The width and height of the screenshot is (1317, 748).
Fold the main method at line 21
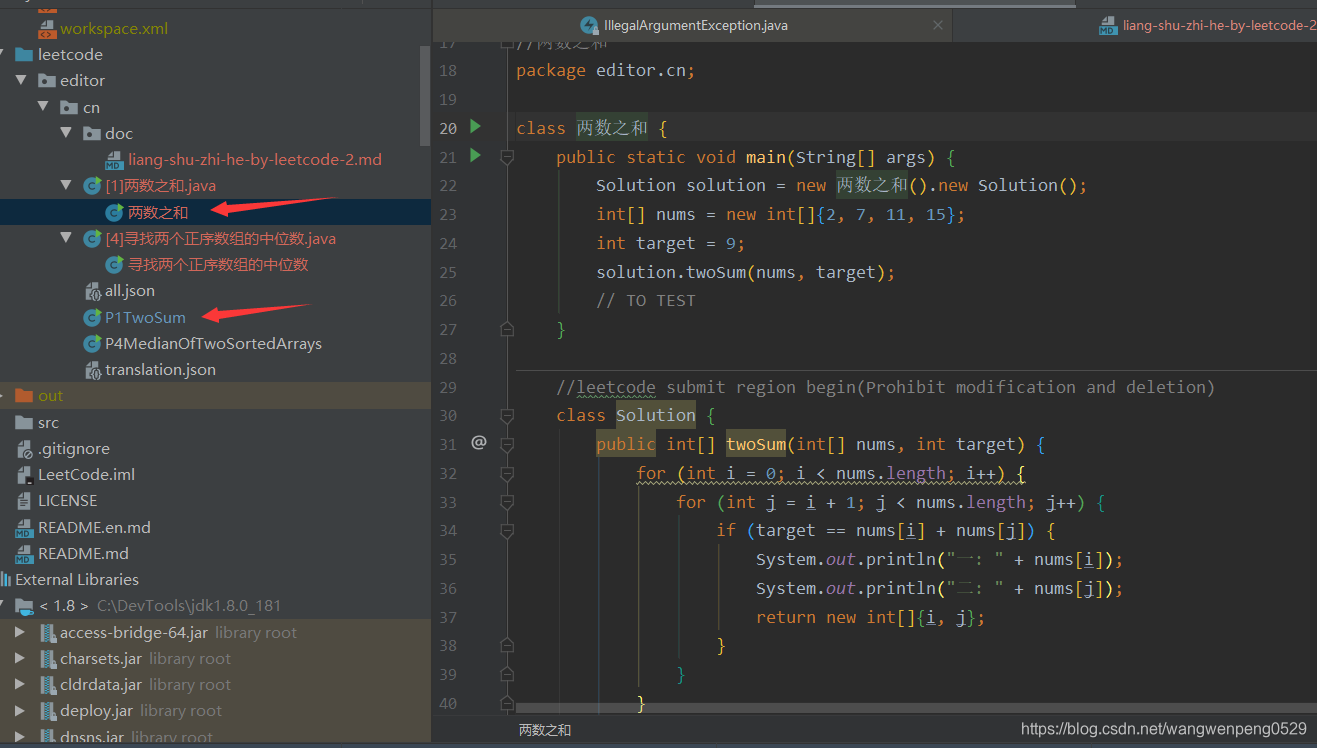coord(507,157)
